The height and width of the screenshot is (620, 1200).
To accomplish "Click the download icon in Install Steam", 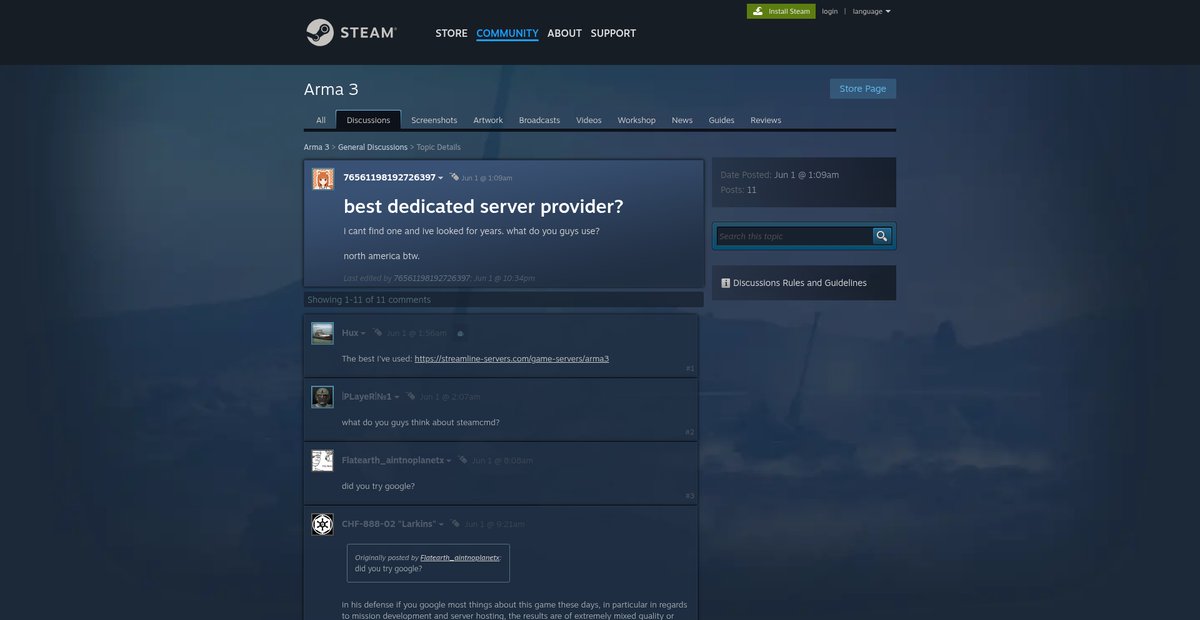I will click(759, 11).
